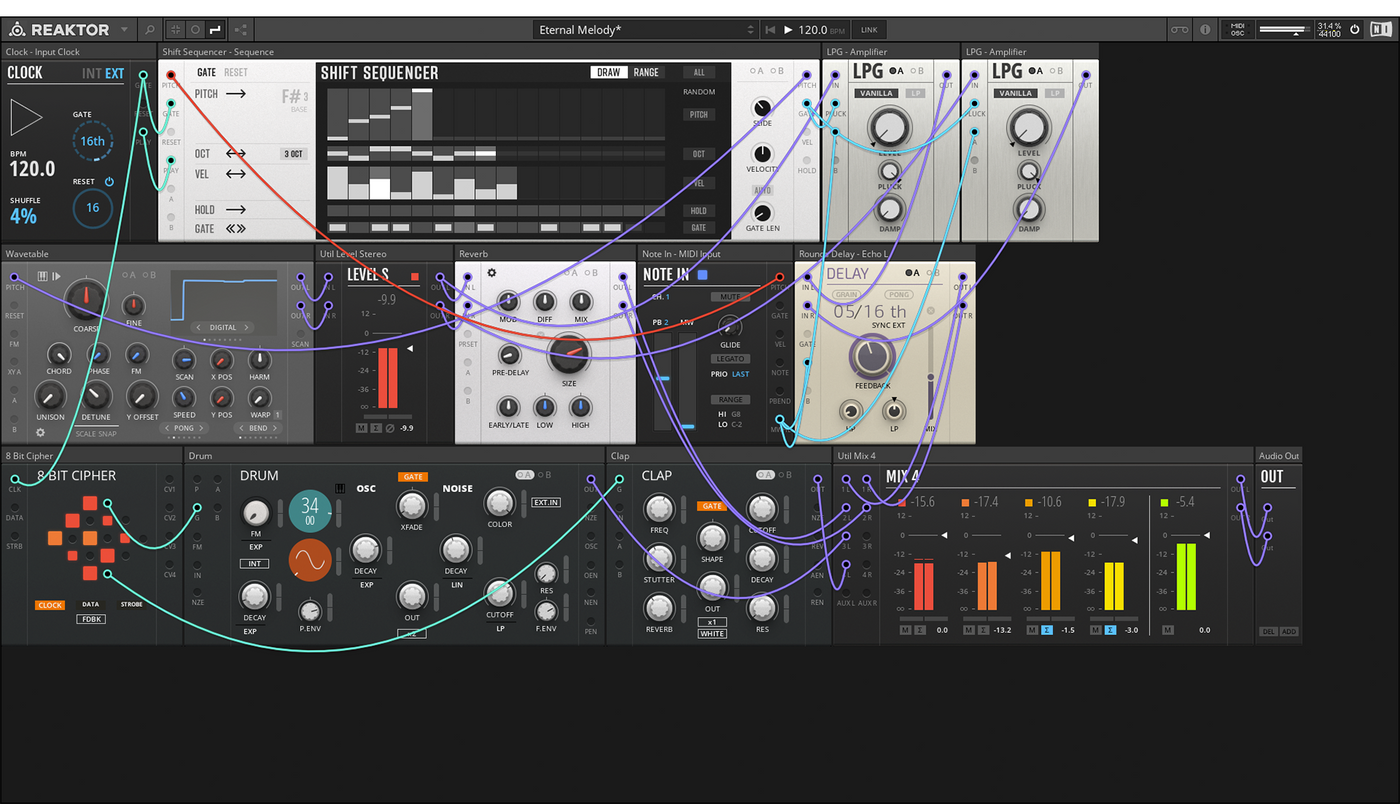This screenshot has height=804, width=1400.
Task: Toggle the GRAIN button on the Delay
Action: [x=846, y=295]
